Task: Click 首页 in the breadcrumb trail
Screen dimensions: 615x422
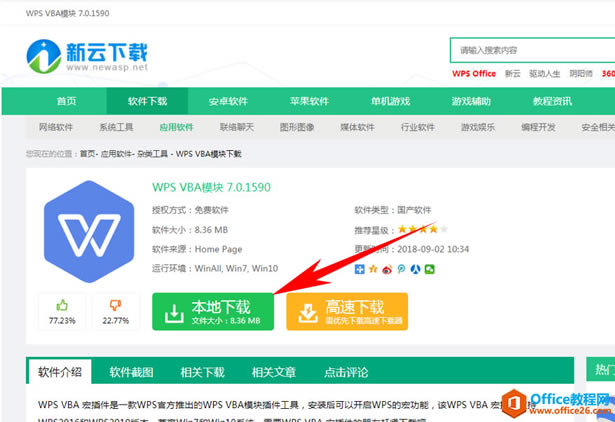Action: [87, 154]
